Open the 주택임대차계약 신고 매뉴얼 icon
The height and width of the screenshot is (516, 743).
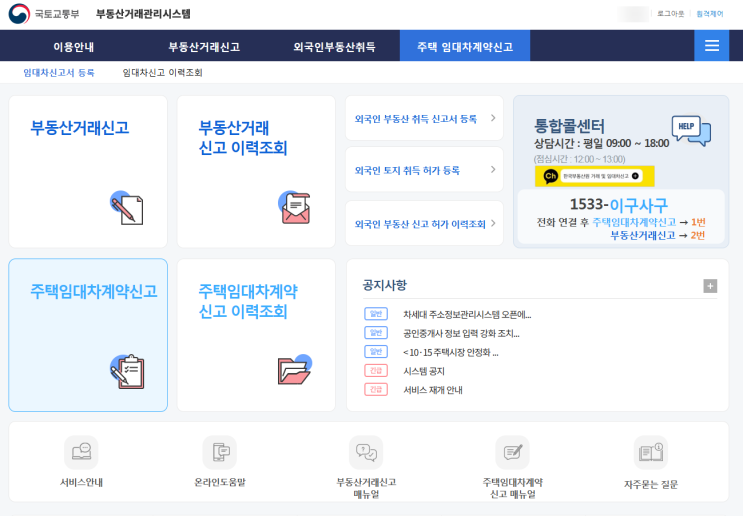point(512,452)
